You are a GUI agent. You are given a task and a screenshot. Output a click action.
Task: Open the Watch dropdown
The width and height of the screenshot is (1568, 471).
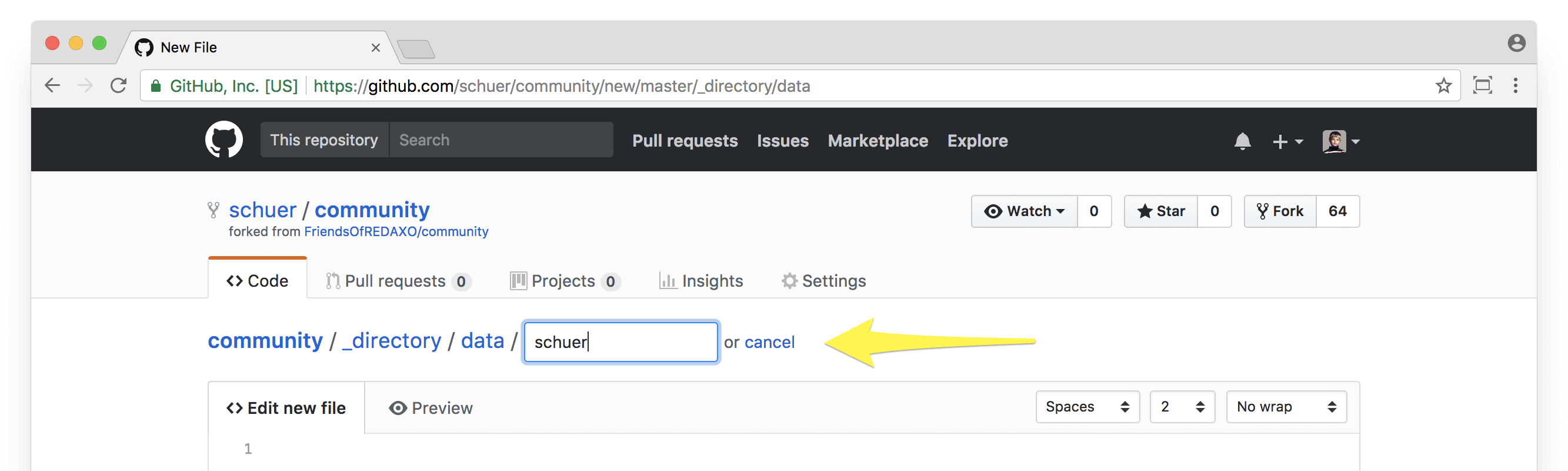(x=1025, y=211)
